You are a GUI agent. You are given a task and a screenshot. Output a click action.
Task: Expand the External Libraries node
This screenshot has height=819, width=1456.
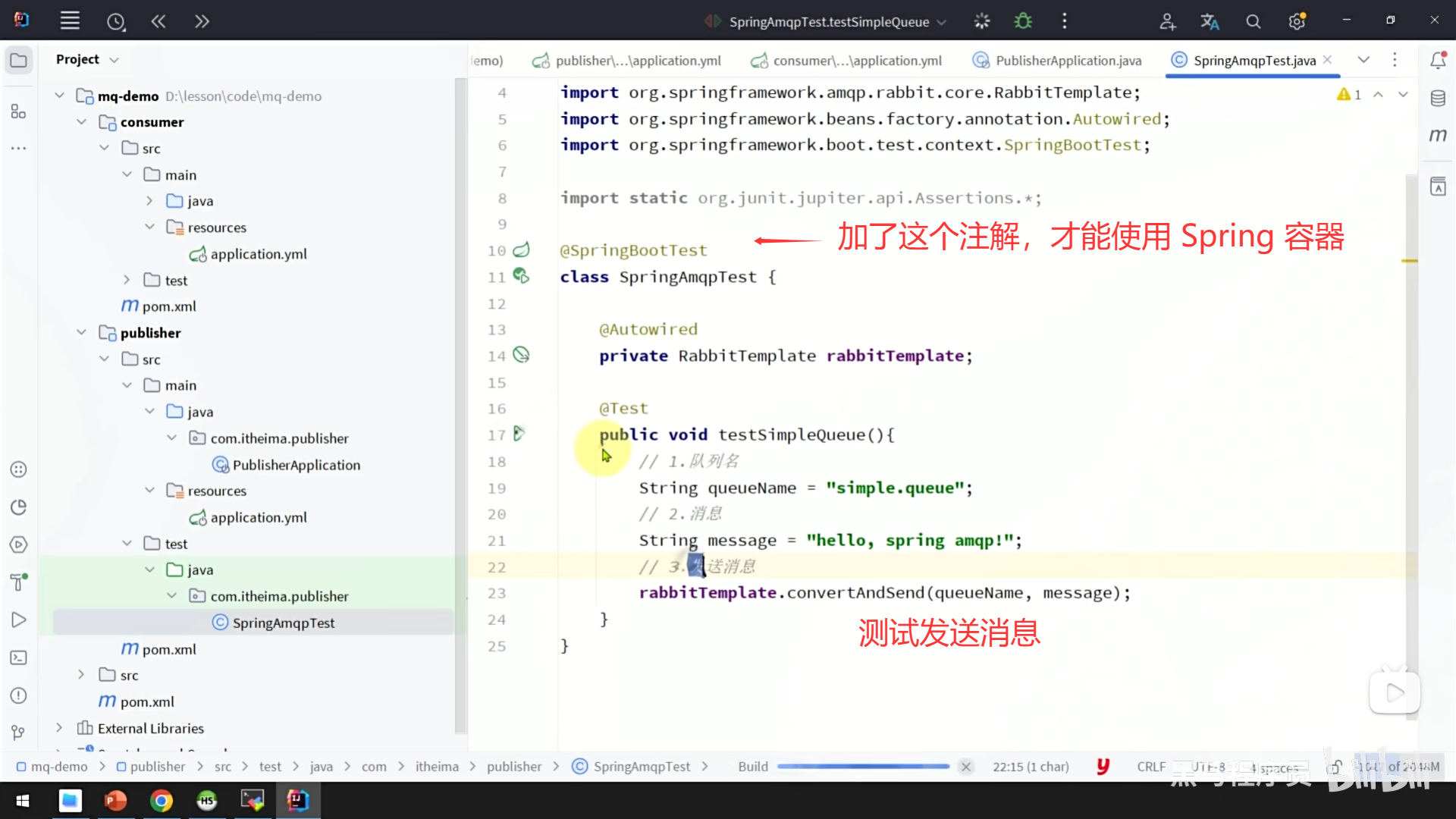tap(59, 728)
